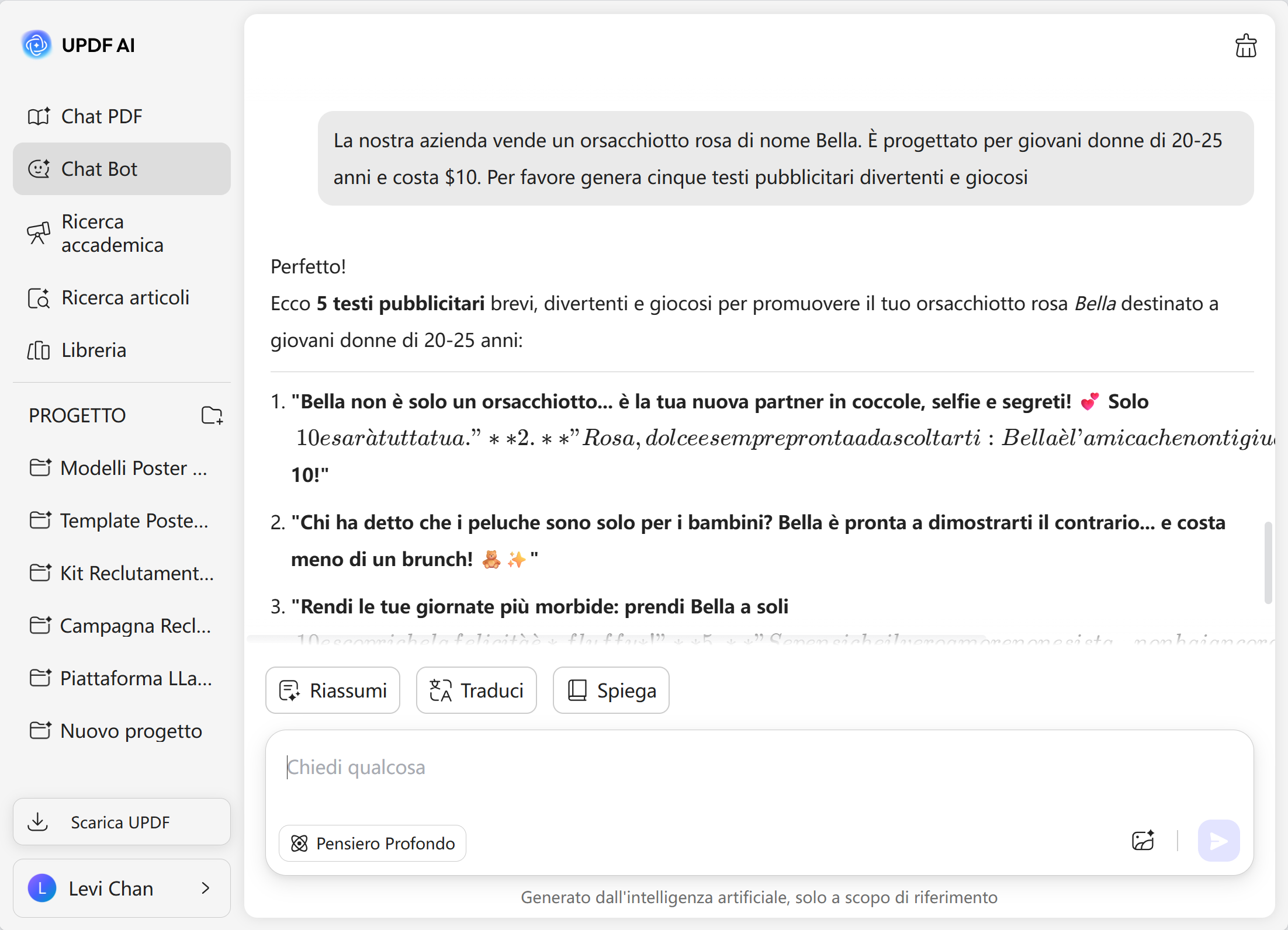Viewport: 1288px width, 930px height.
Task: Click the chat vertical scrollbar
Action: [1268, 562]
